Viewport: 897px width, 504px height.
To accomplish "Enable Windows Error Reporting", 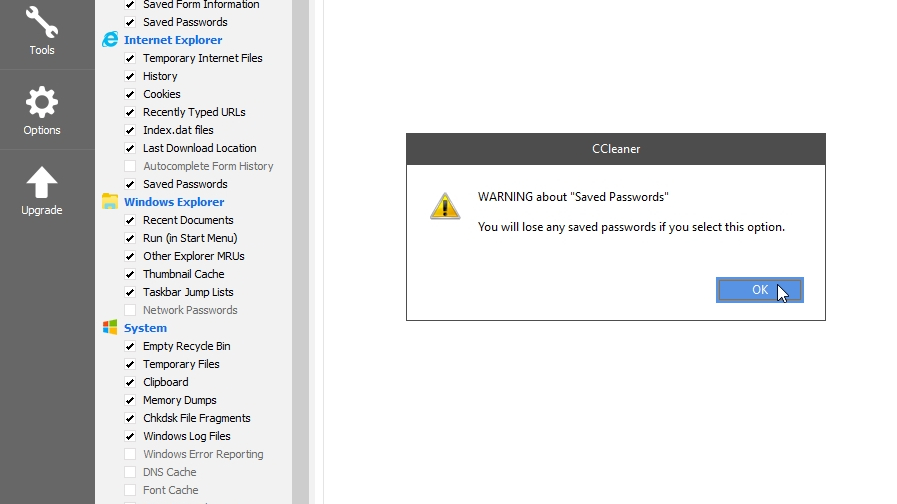I will pos(130,454).
